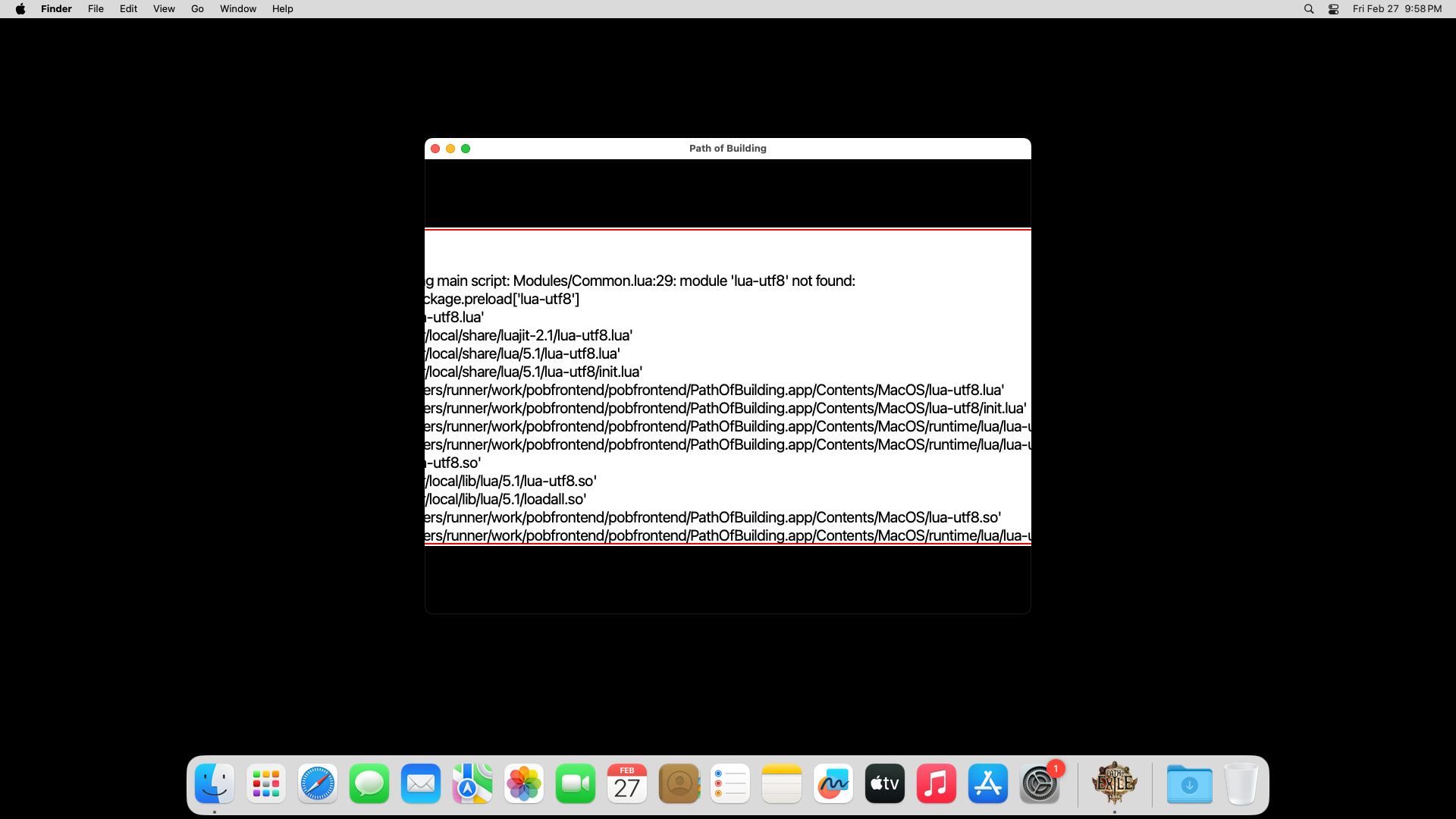This screenshot has height=819, width=1456.
Task: Click the Path of Building title bar
Action: (x=727, y=149)
